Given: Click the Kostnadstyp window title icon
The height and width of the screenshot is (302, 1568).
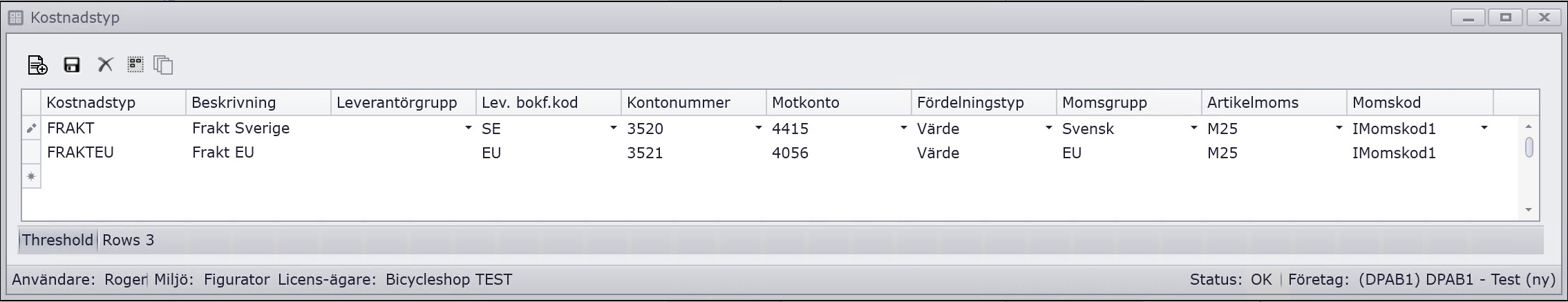Looking at the screenshot, I should click(x=15, y=18).
